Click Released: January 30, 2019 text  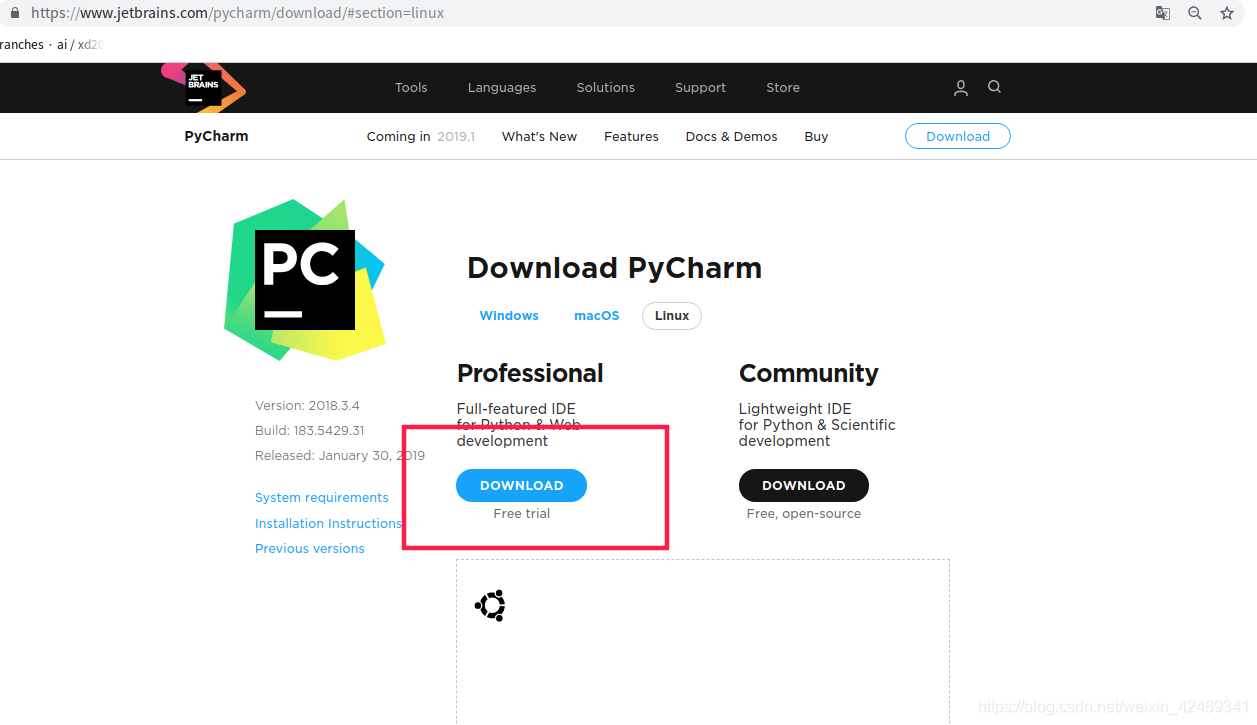click(x=340, y=456)
